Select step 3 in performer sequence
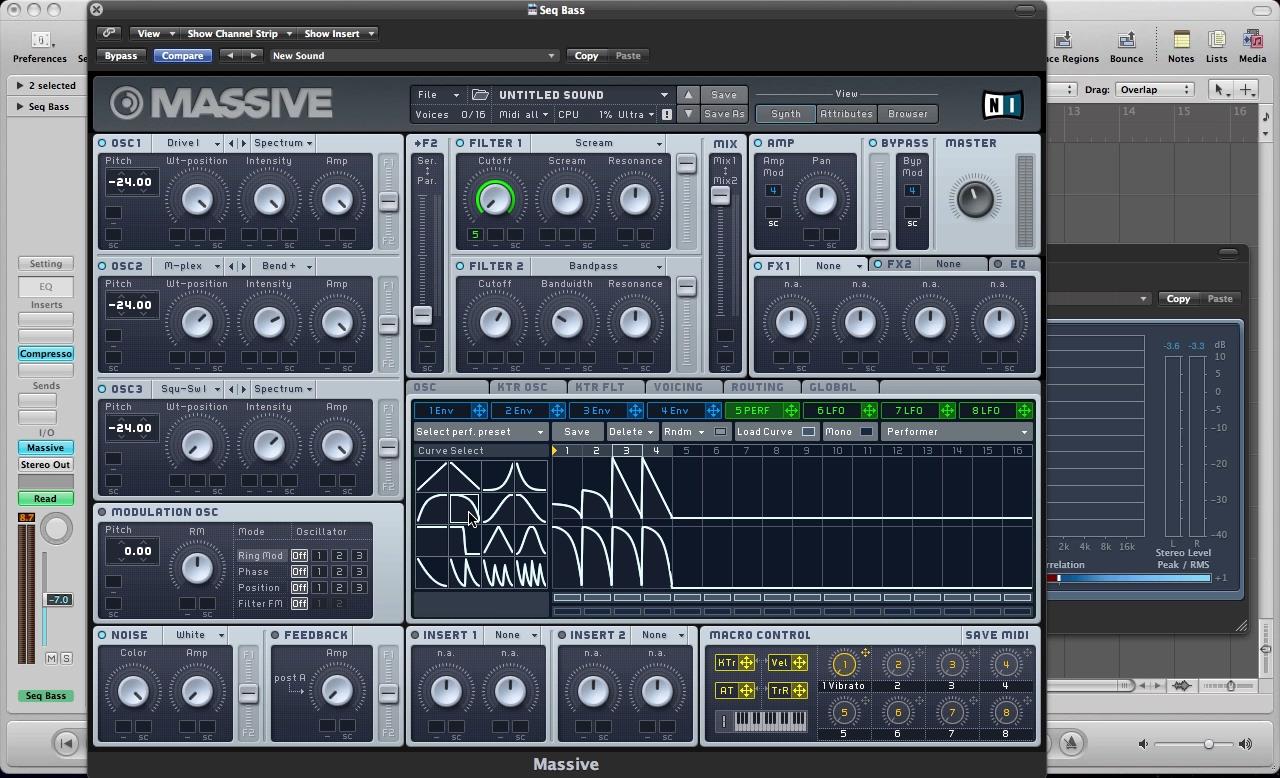The width and height of the screenshot is (1280, 778). (626, 451)
